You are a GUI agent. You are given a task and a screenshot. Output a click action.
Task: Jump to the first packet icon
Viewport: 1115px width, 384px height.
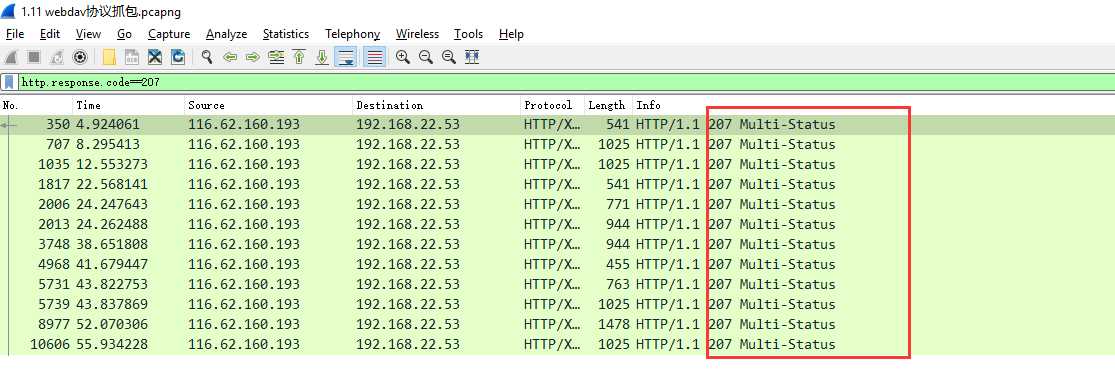(299, 57)
